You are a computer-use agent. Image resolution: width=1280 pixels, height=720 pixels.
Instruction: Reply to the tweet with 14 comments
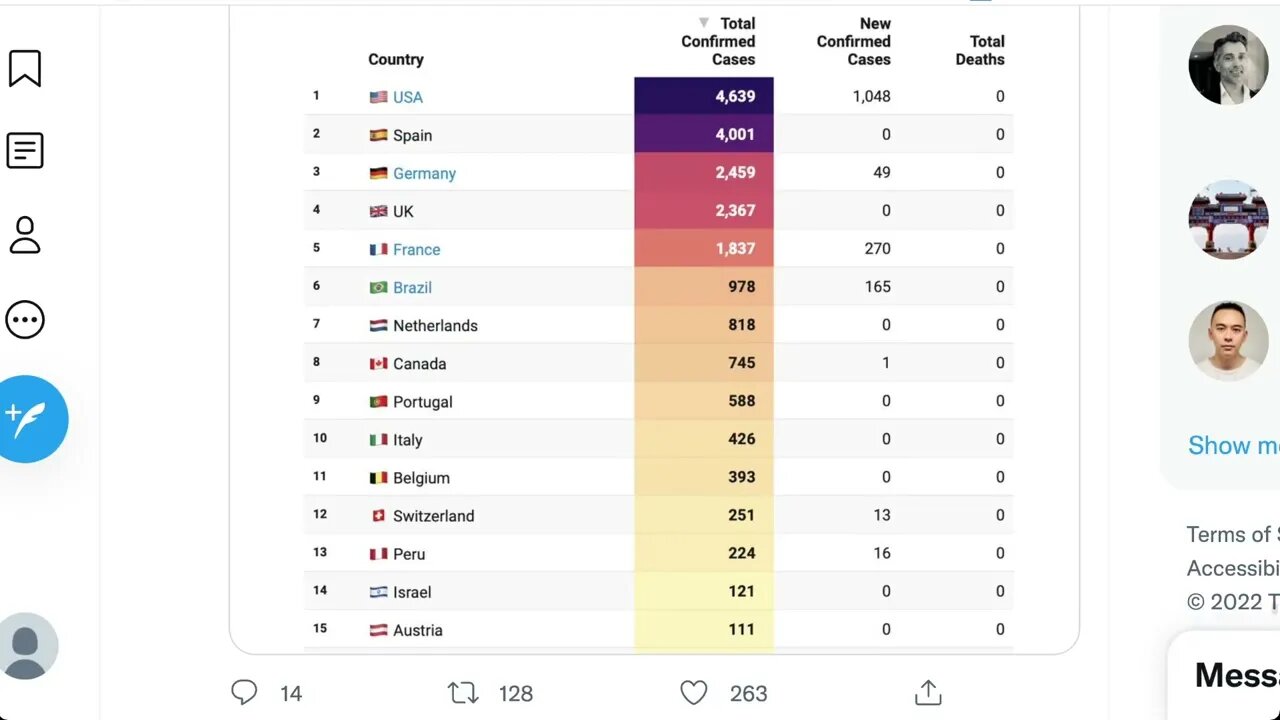pyautogui.click(x=244, y=692)
